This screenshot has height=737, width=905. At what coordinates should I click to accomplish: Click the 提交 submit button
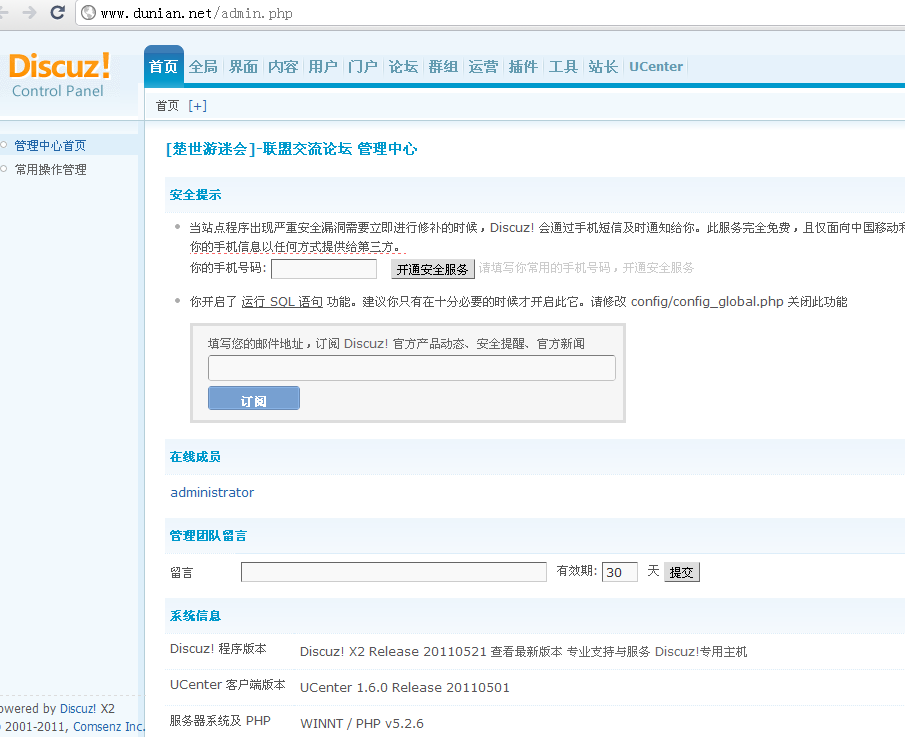pyautogui.click(x=682, y=572)
